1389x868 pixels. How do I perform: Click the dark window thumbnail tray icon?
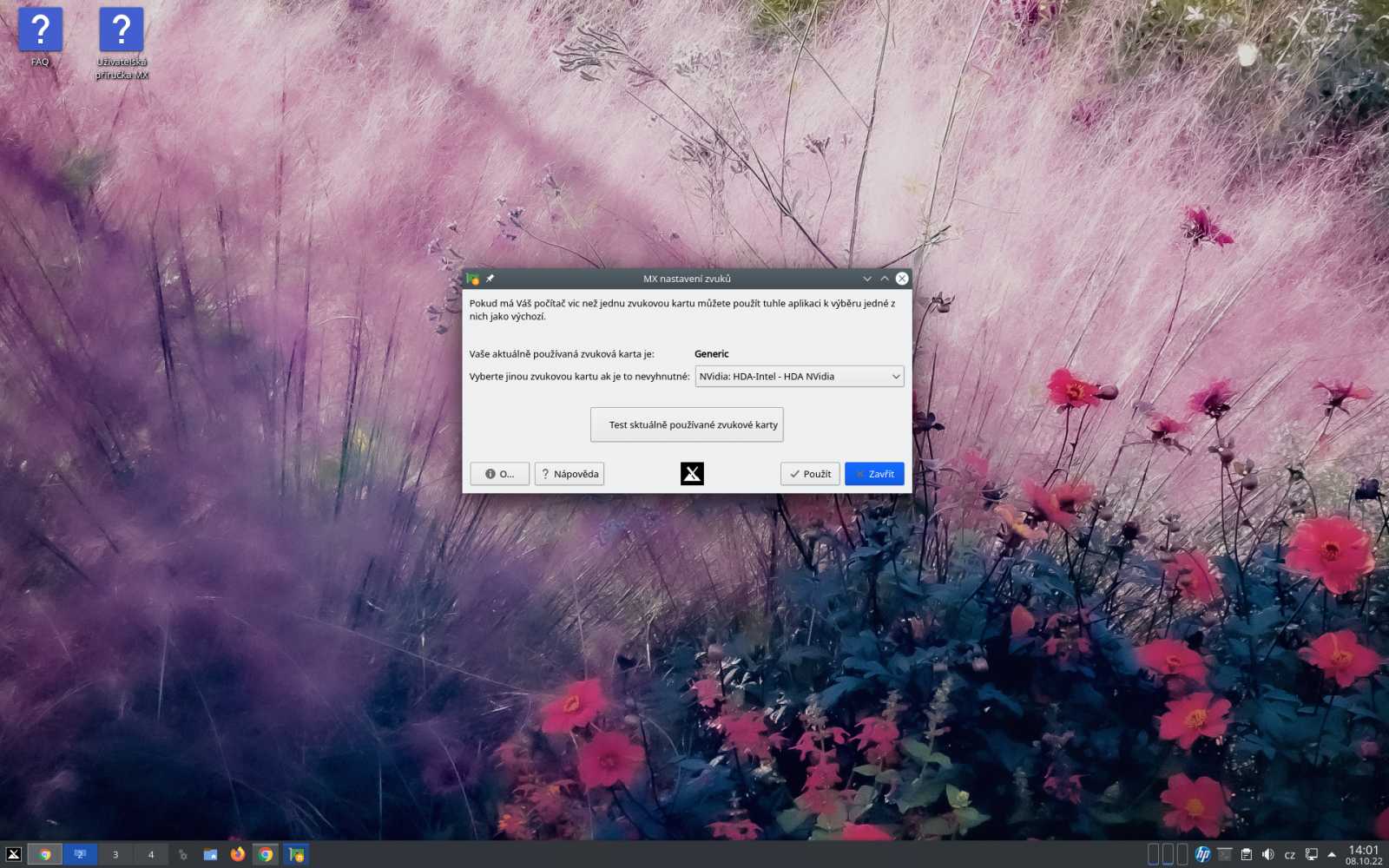click(x=1225, y=854)
